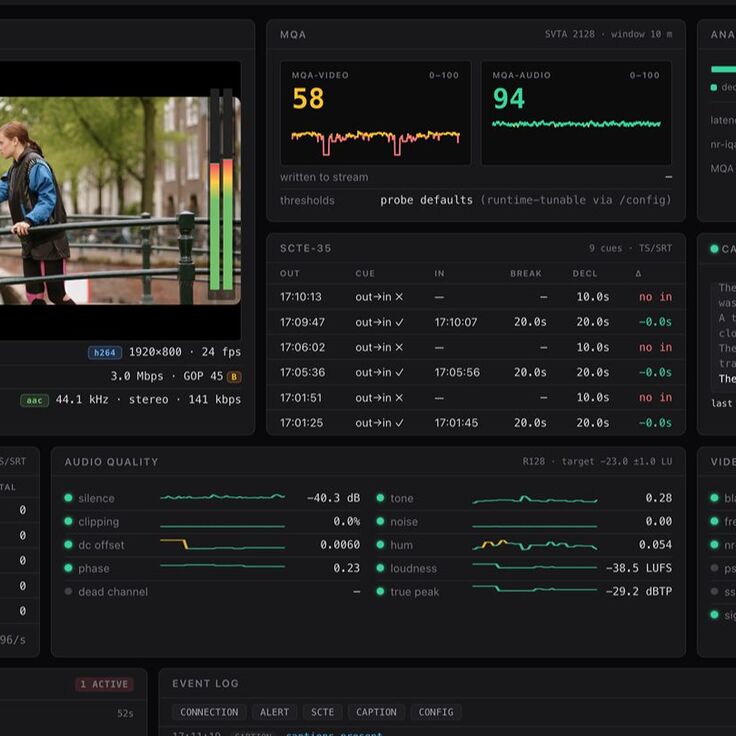Click the EVENT LOG panel heading
The width and height of the screenshot is (736, 736).
tap(205, 683)
